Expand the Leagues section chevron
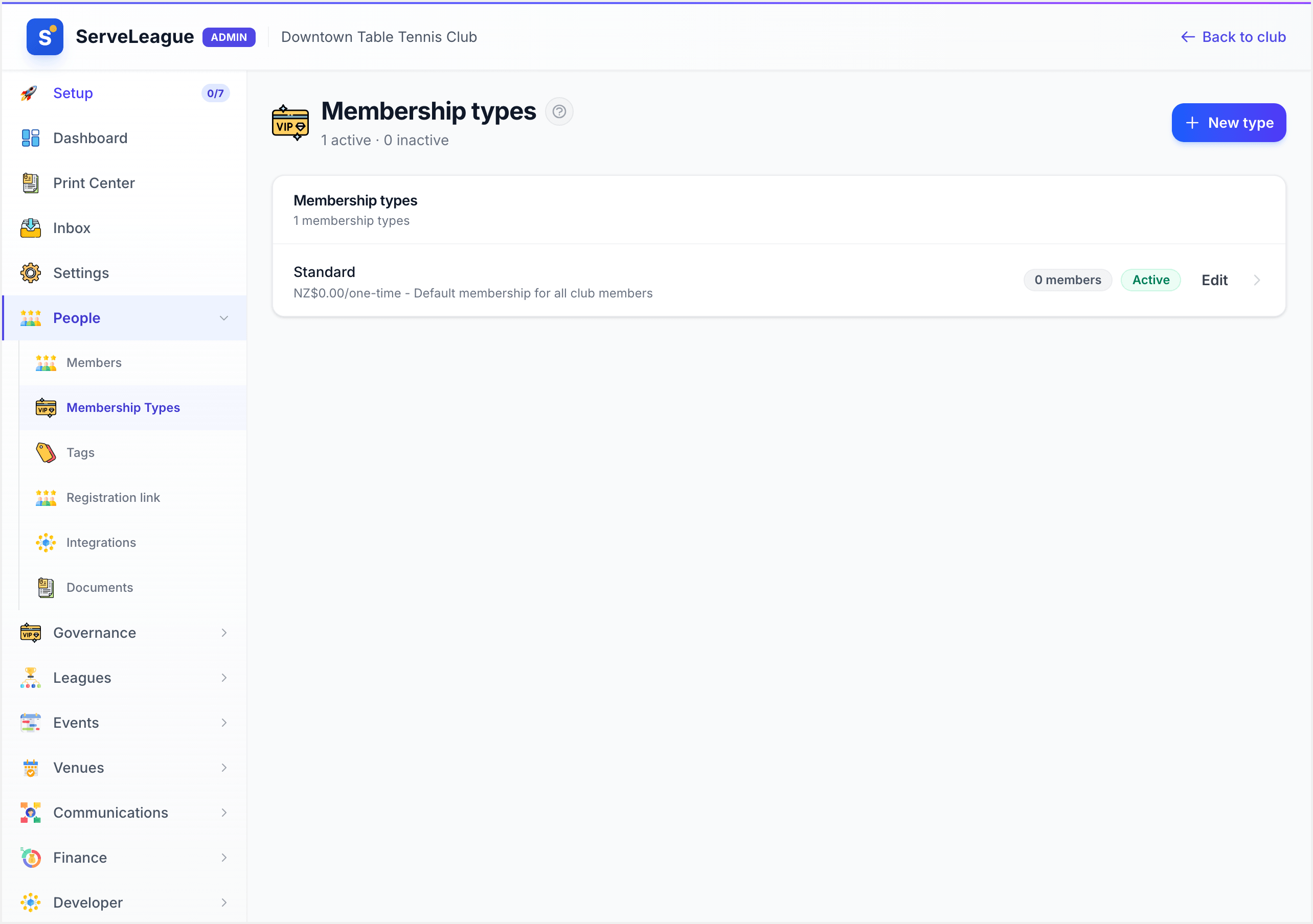 point(223,678)
